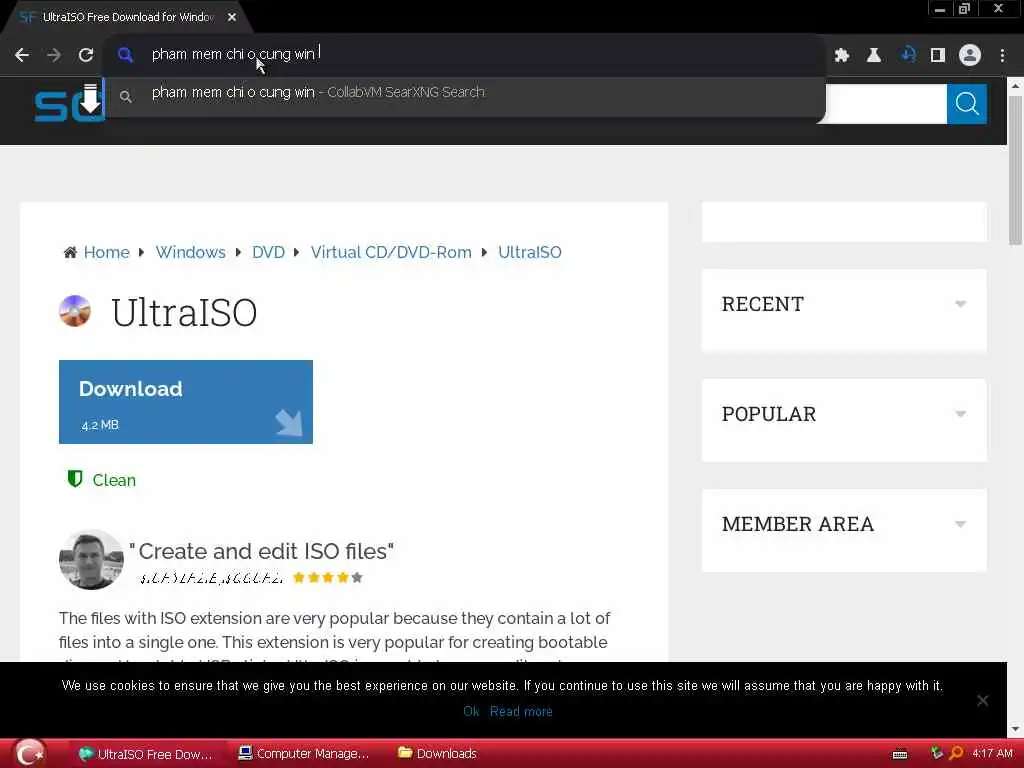Switch to UltraISO Free Dow... taskbar window
Image resolution: width=1024 pixels, height=768 pixels.
(x=146, y=754)
